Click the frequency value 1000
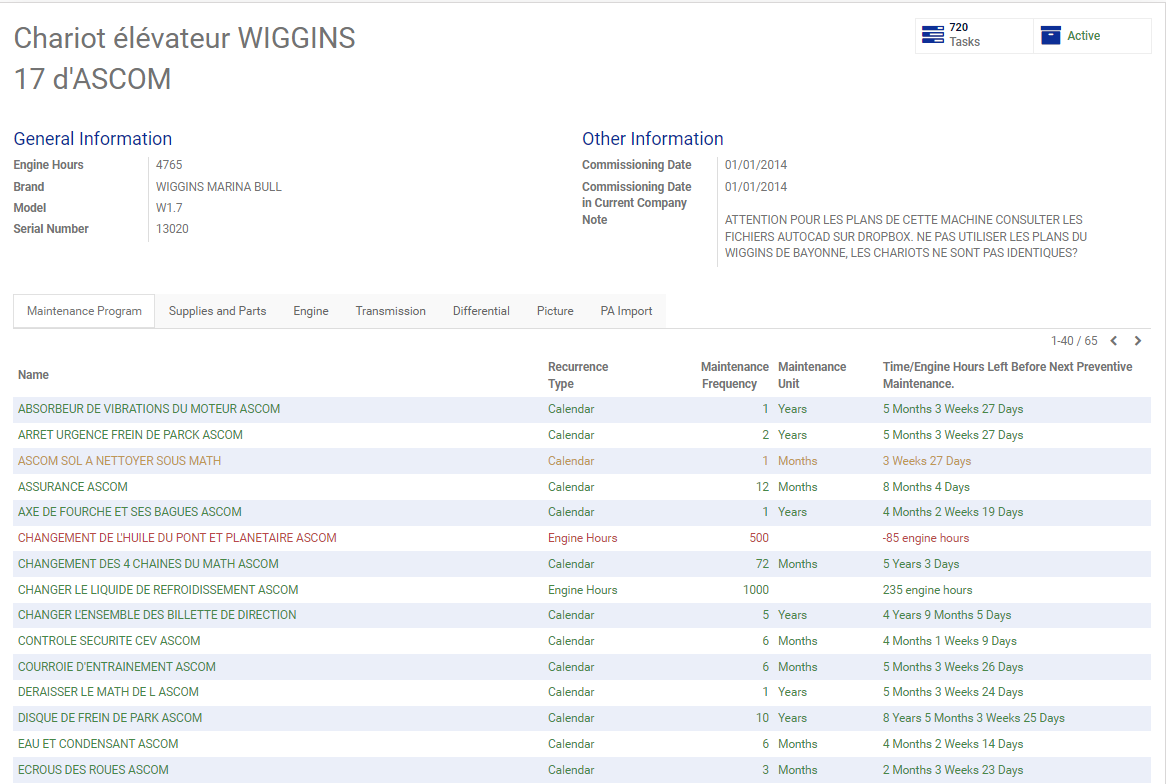 (756, 590)
